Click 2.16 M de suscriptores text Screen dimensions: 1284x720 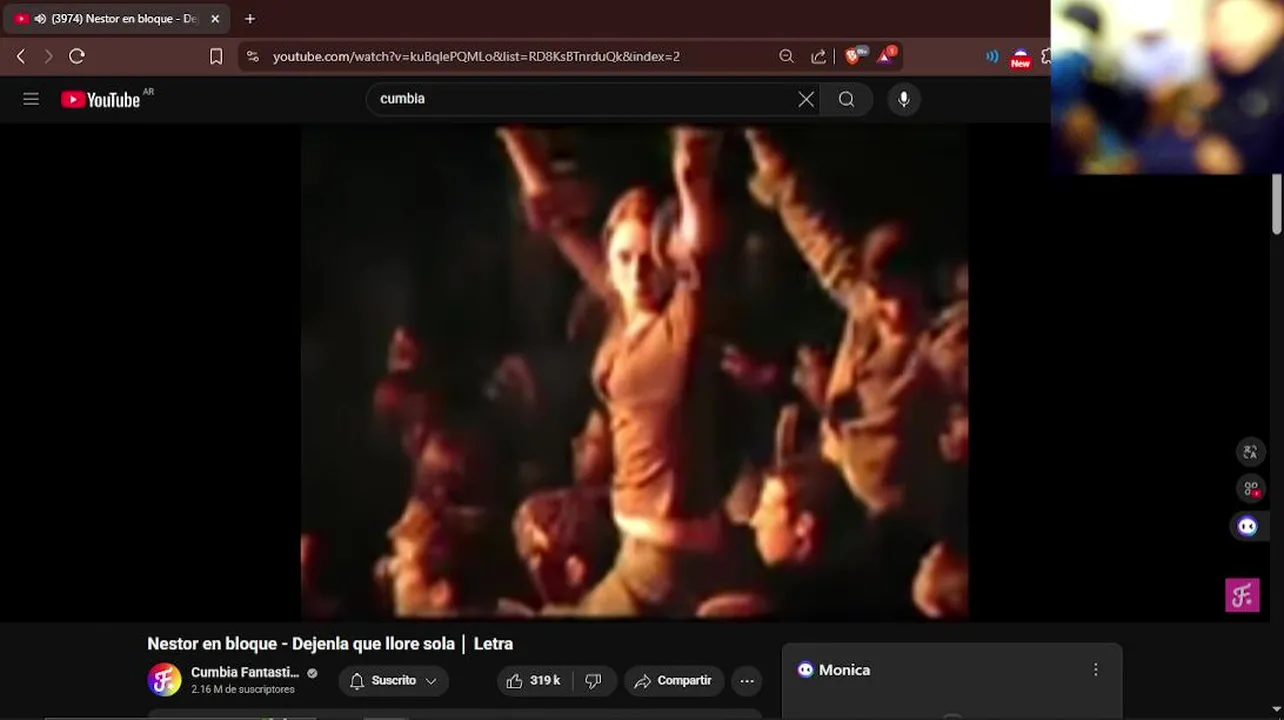pyautogui.click(x=243, y=690)
